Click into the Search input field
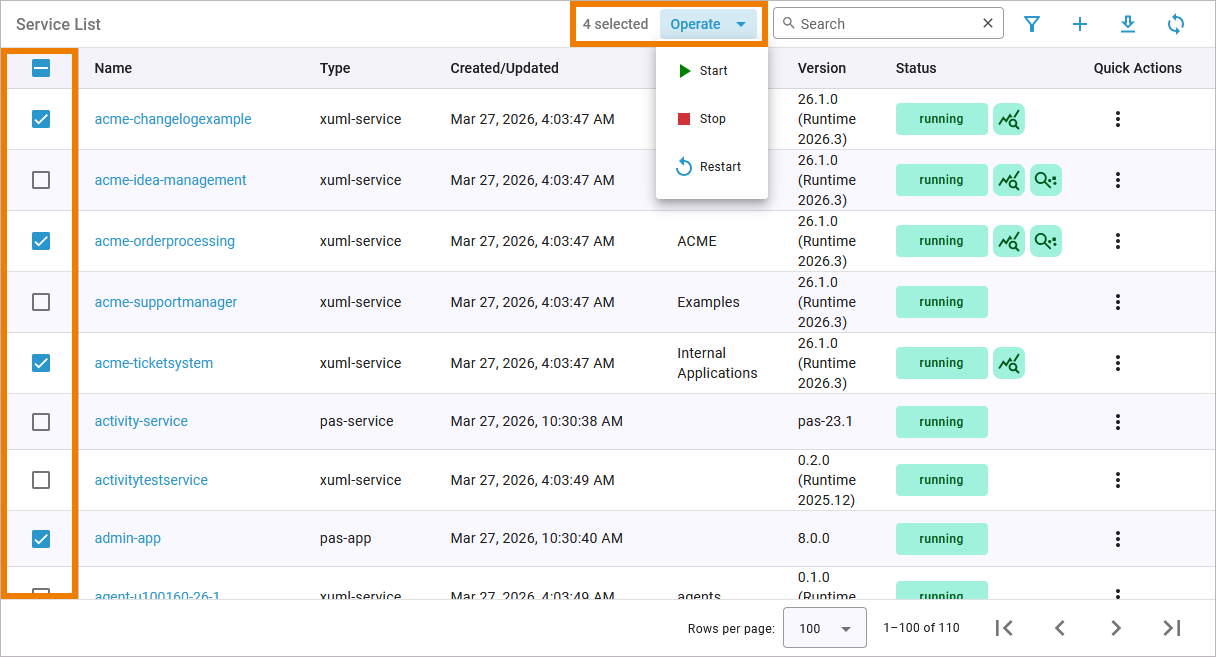The image size is (1216, 657). pos(885,24)
